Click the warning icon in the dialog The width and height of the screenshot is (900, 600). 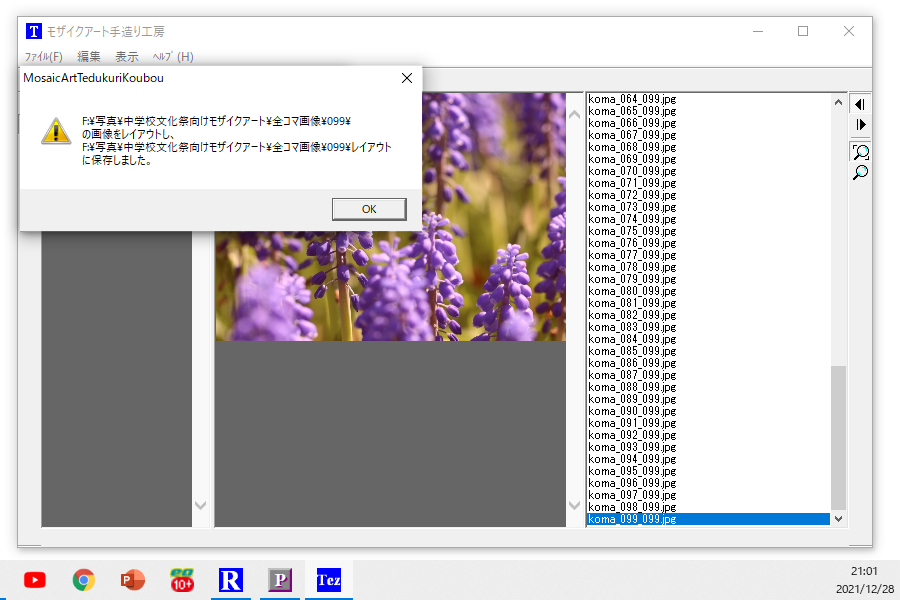(56, 131)
